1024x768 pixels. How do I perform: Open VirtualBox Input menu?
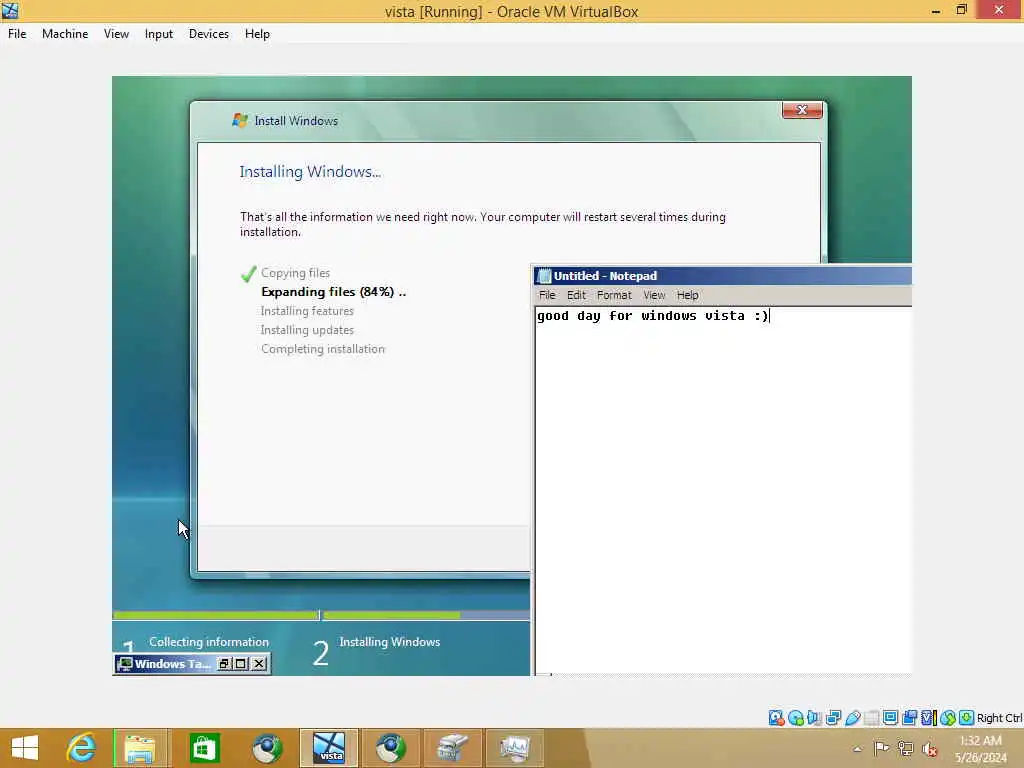pos(159,34)
